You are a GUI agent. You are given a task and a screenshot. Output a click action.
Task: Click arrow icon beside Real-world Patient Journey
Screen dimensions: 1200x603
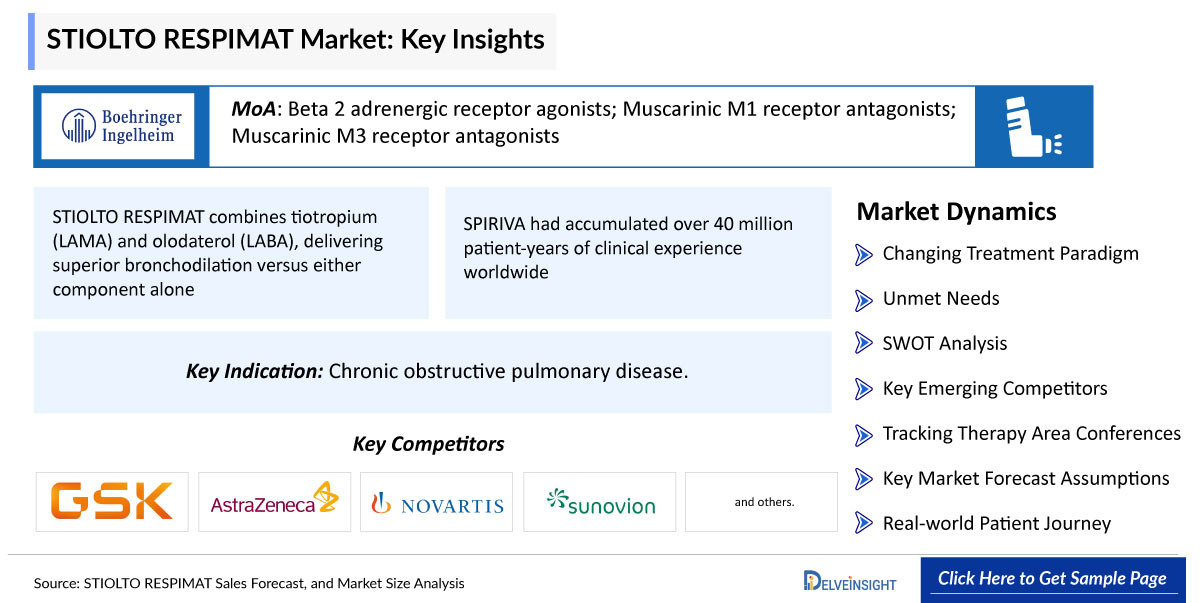pyautogui.click(x=864, y=523)
